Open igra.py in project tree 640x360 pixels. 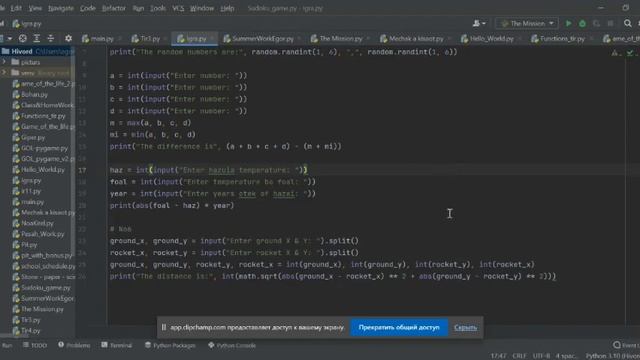[31, 180]
